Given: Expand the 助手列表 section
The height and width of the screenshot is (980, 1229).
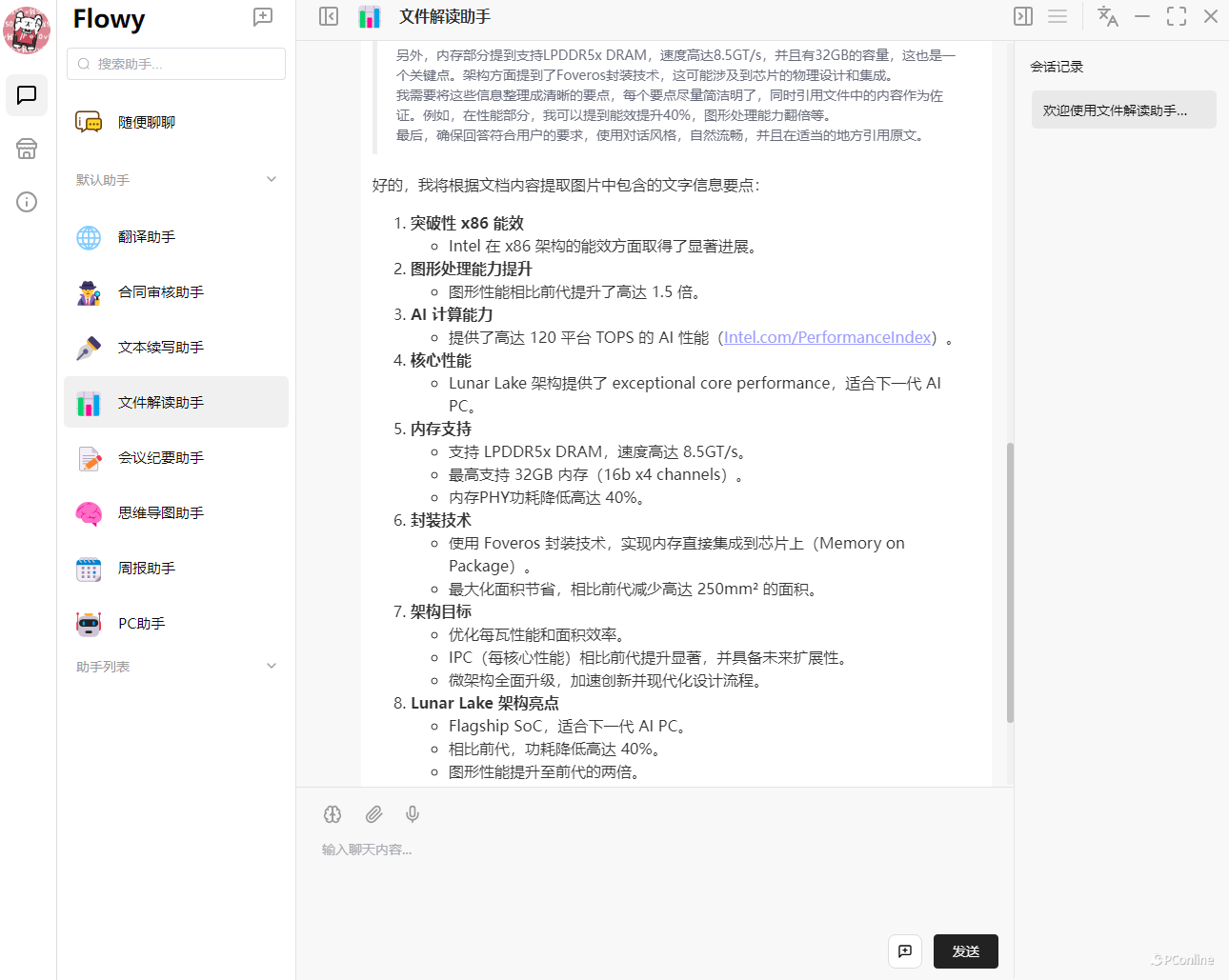Looking at the screenshot, I should pos(272,667).
